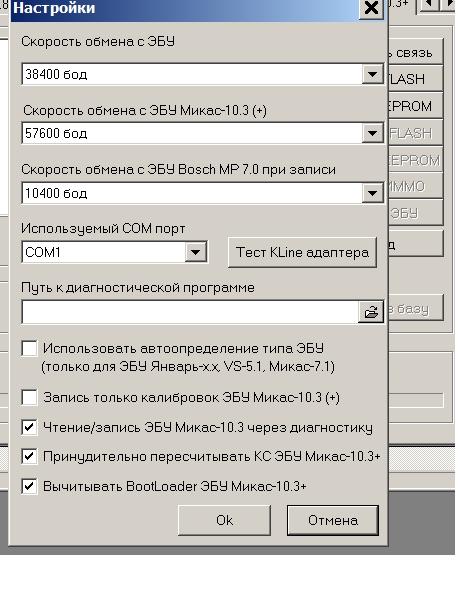Open the 57600 бод Микас-10.3 speed list
This screenshot has height=609, width=460.
pos(372,133)
